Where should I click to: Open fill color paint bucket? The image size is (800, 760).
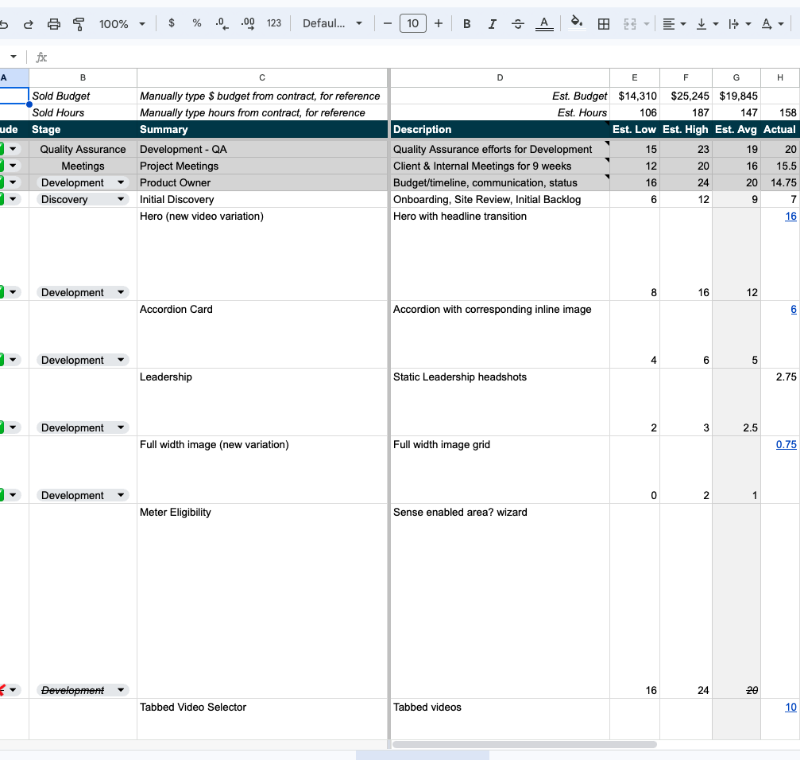pos(577,23)
